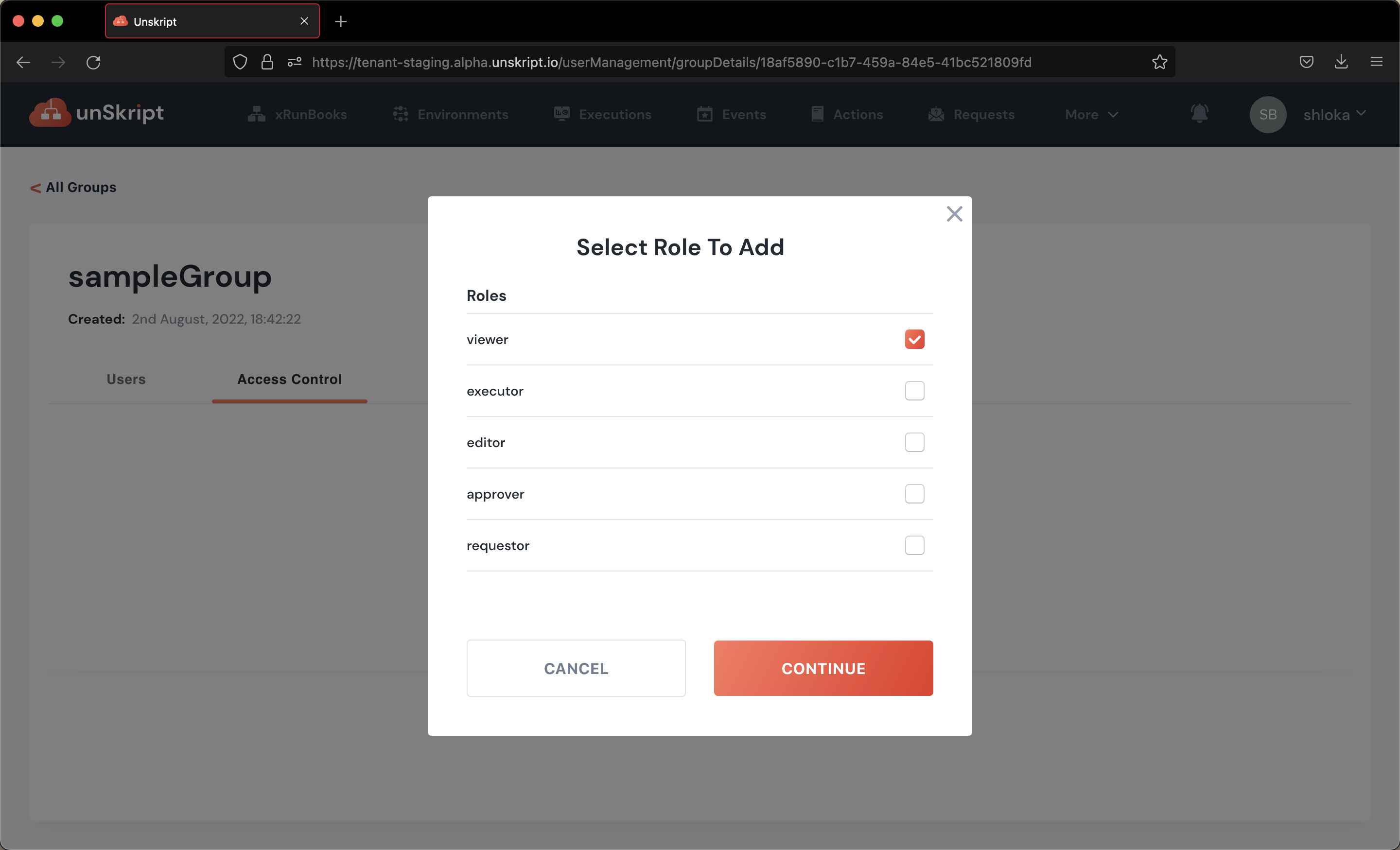Open Events in the navigation bar

tap(732, 114)
